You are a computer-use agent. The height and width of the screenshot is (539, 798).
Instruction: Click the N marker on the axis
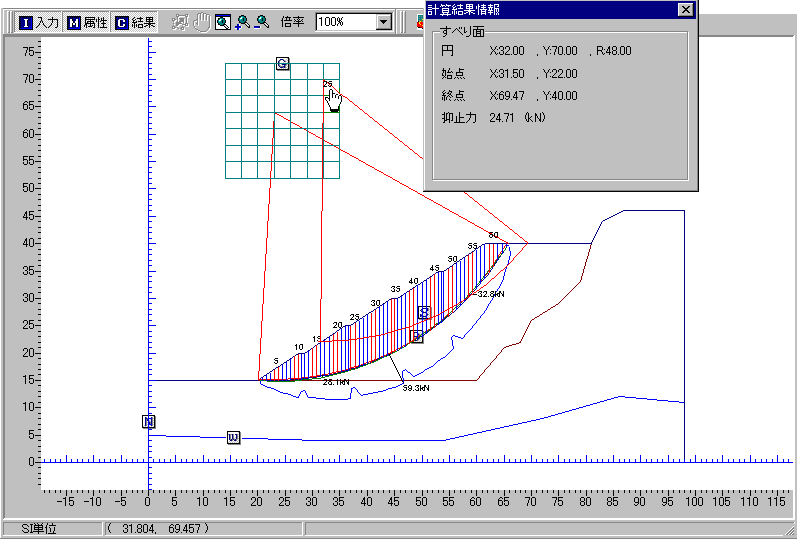[x=149, y=422]
